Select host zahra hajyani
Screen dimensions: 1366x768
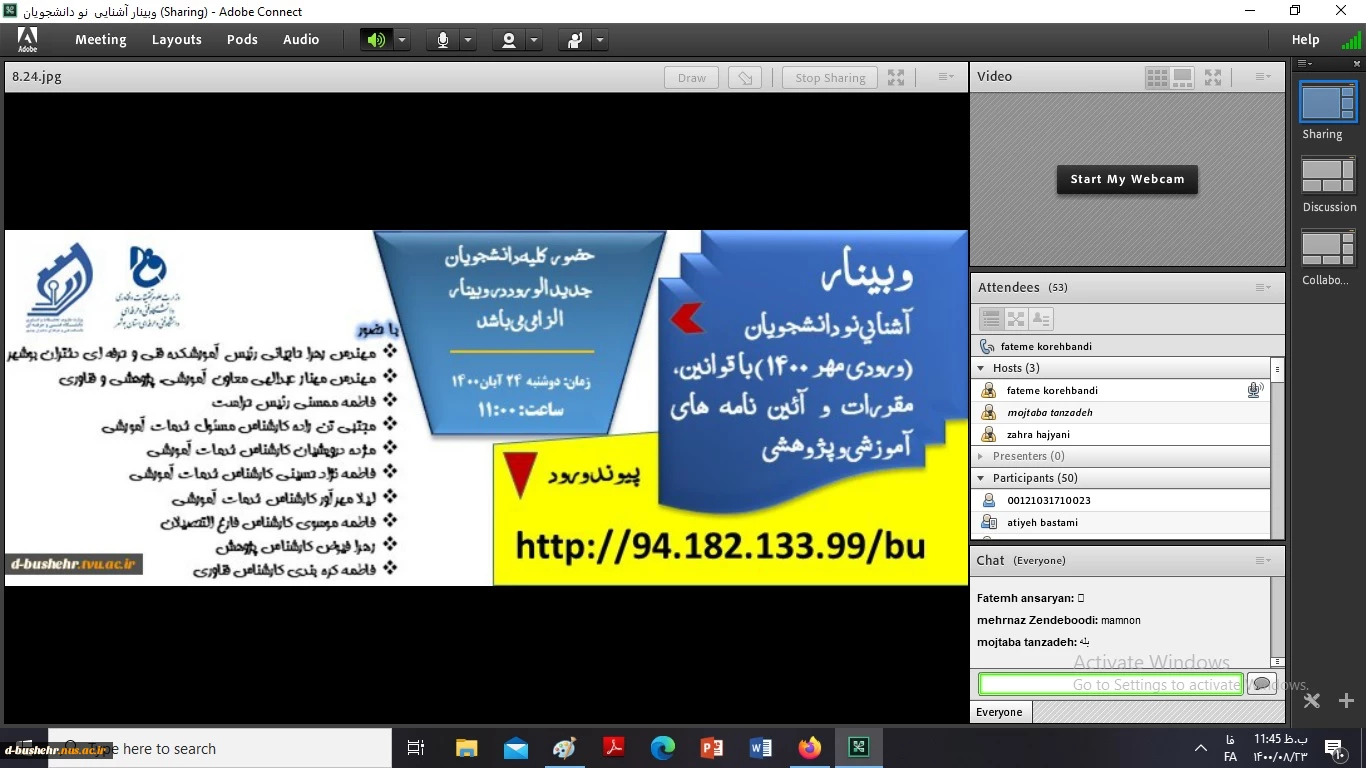point(1121,434)
